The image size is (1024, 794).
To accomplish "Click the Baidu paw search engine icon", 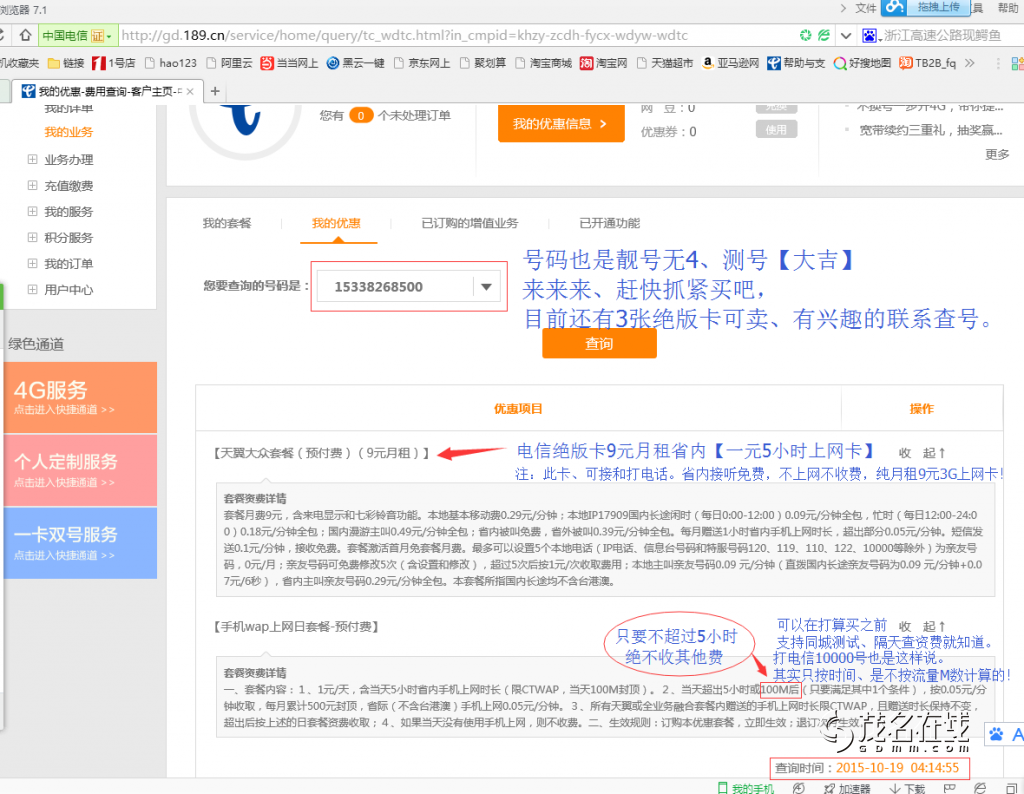I will (869, 35).
